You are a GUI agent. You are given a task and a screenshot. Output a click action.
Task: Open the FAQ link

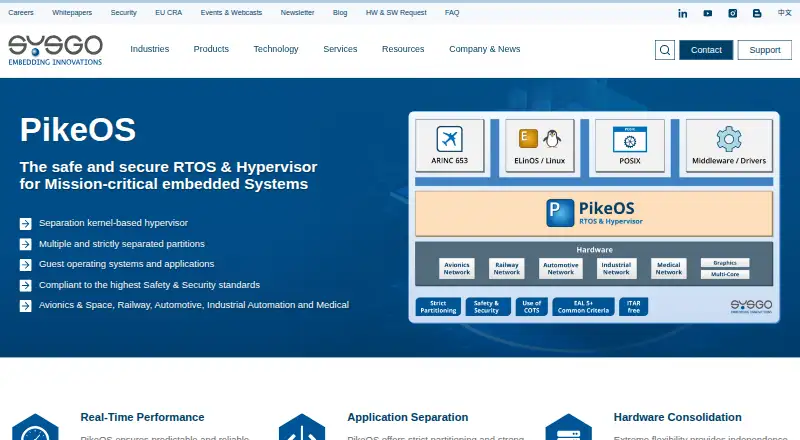pyautogui.click(x=452, y=13)
